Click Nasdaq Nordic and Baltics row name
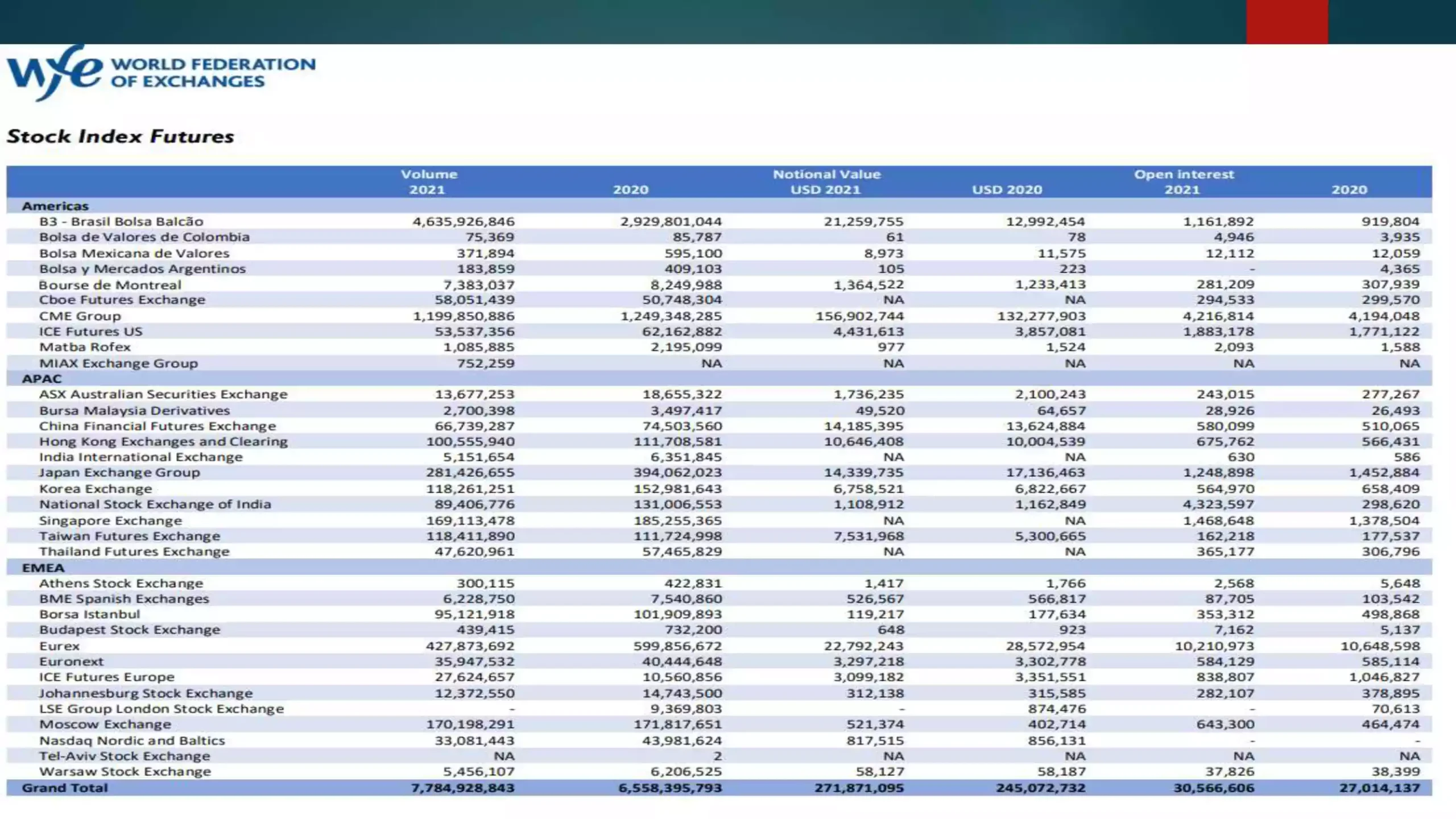Image resolution: width=1456 pixels, height=819 pixels. [x=132, y=741]
